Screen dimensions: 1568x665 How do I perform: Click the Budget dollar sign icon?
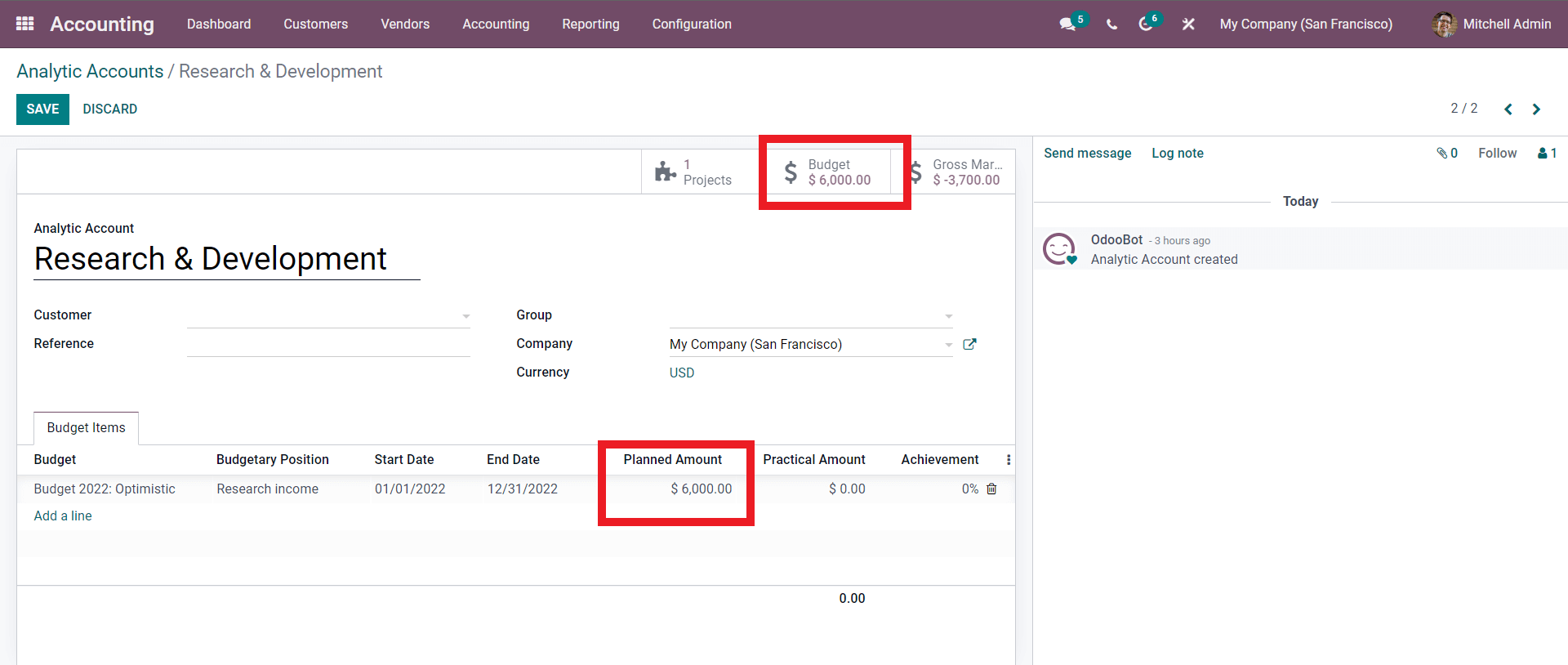point(791,172)
